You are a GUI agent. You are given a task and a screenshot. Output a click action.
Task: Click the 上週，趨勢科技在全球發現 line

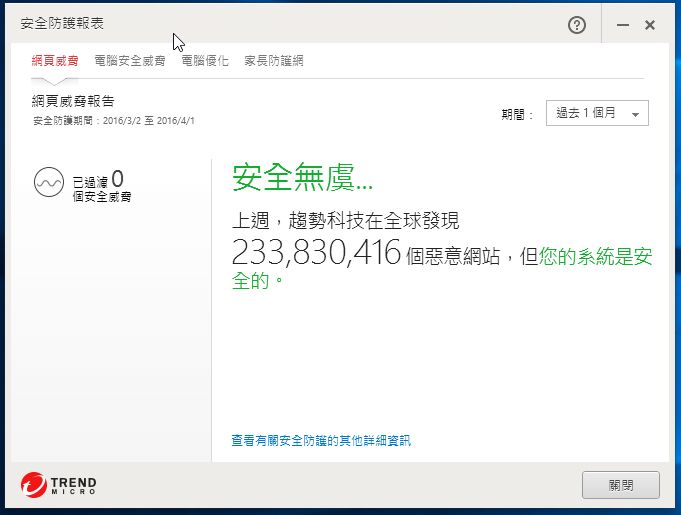345,220
